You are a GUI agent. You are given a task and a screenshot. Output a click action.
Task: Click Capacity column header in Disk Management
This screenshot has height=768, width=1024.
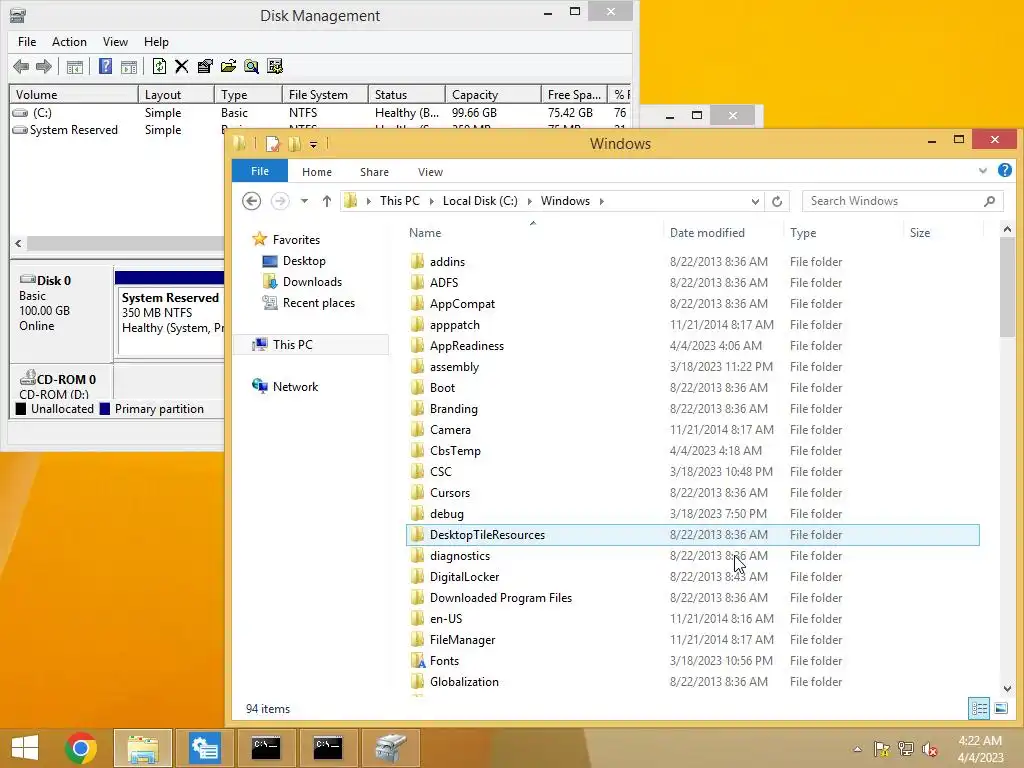(x=493, y=95)
